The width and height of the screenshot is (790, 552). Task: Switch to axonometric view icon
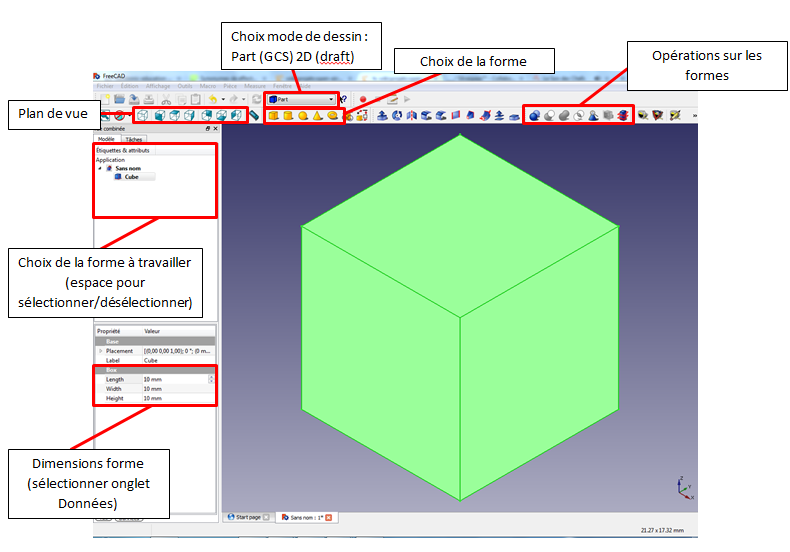pyautogui.click(x=141, y=116)
